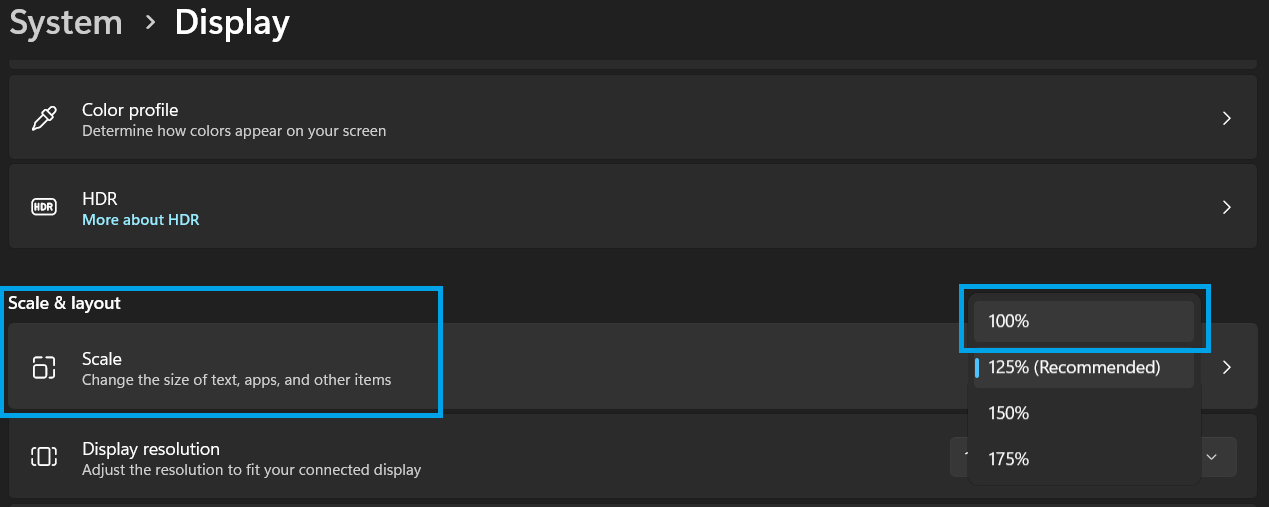1269x507 pixels.
Task: Choose 125% (Recommended) scale option
Action: point(1083,367)
